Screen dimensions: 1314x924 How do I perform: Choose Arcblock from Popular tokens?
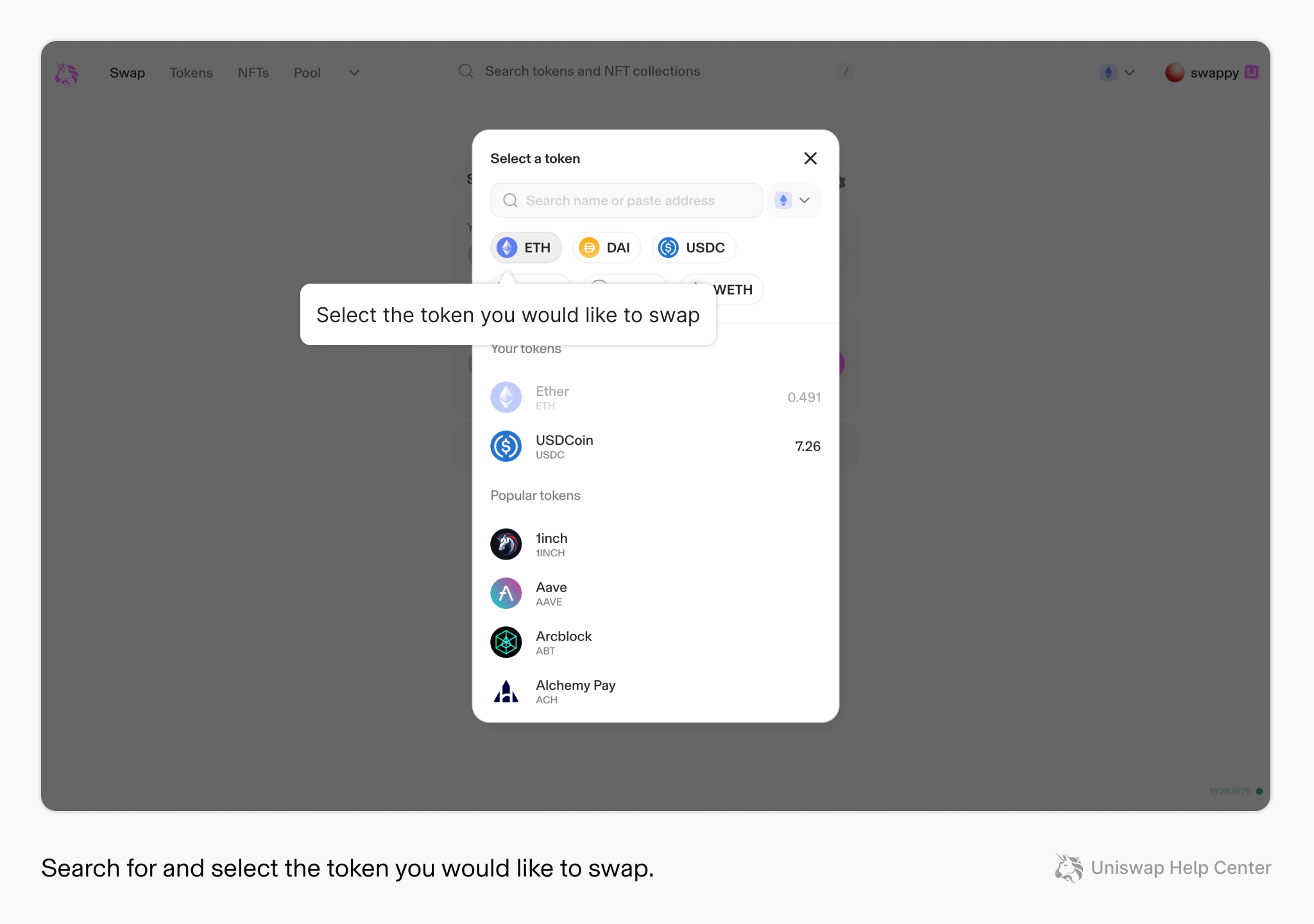pyautogui.click(x=655, y=642)
